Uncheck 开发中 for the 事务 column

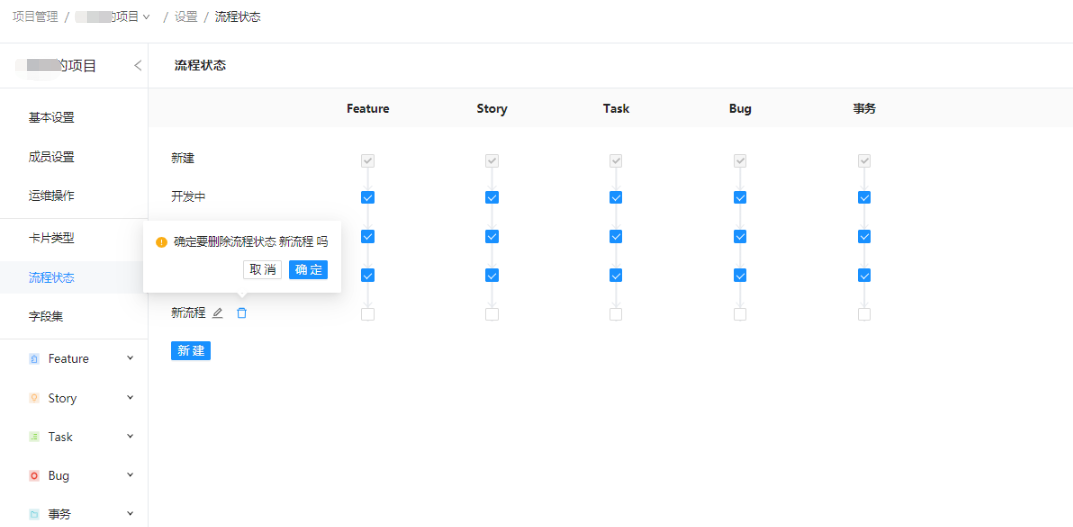click(864, 197)
